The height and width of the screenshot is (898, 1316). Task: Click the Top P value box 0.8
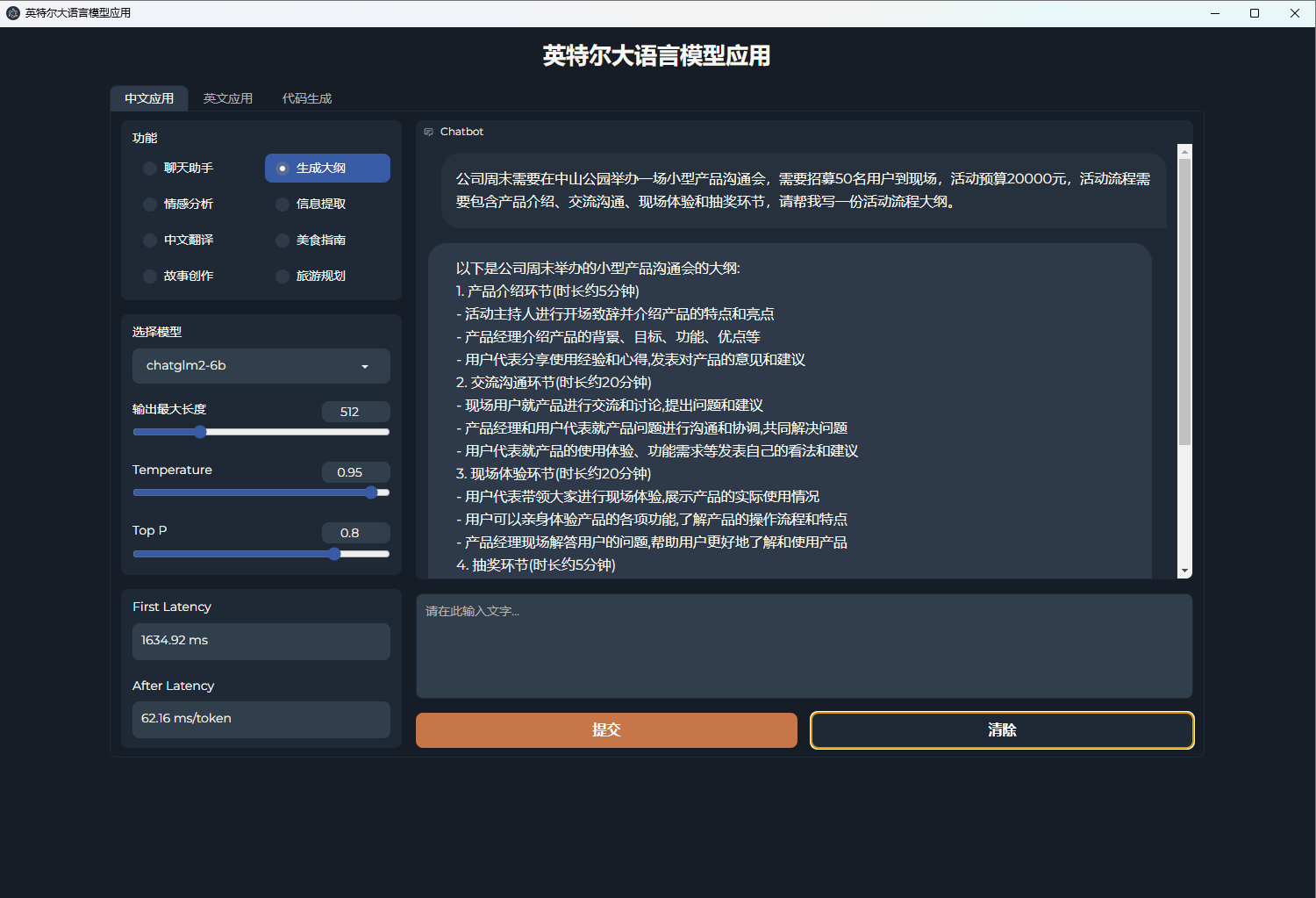pos(356,533)
